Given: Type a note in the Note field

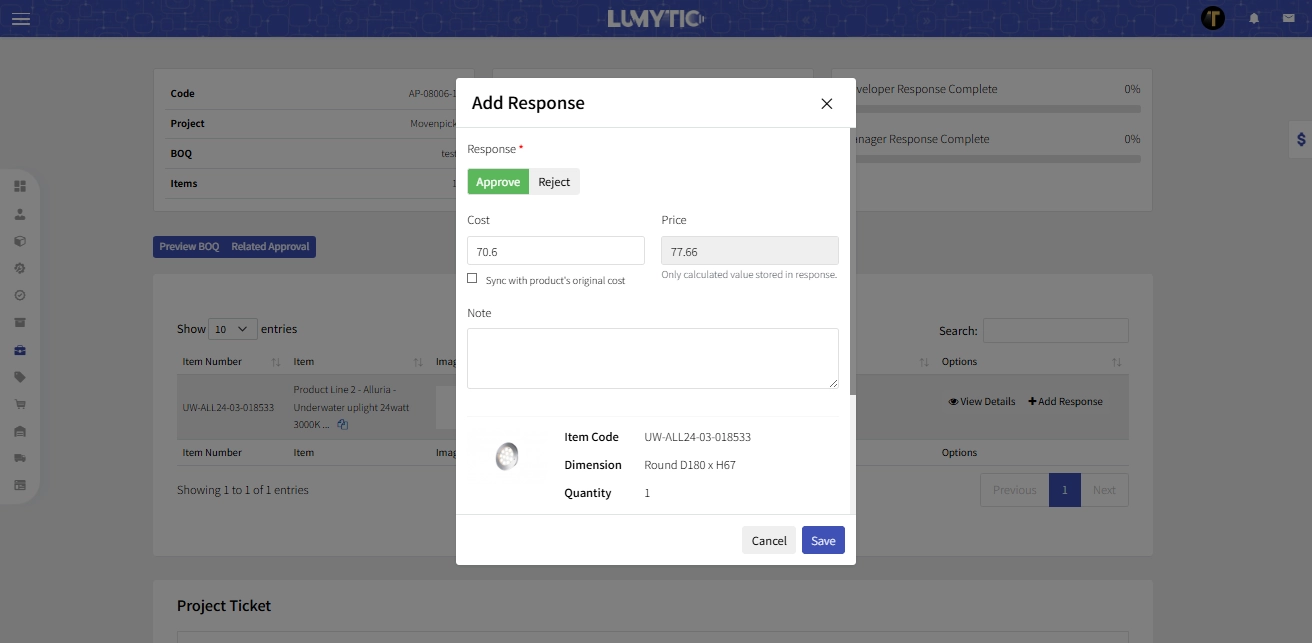Looking at the screenshot, I should (x=652, y=358).
